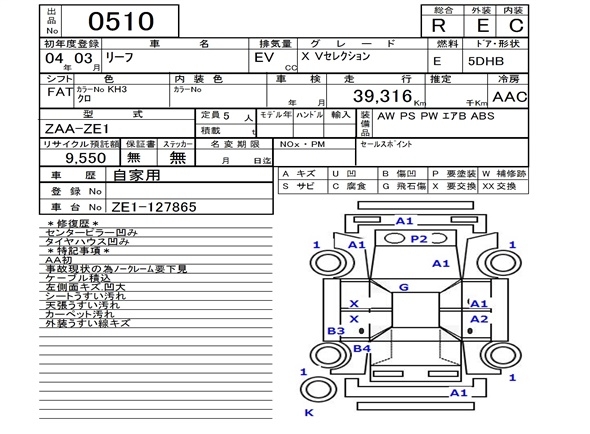The width and height of the screenshot is (590, 434).
Task: Click the lot number 0510
Action: (121, 21)
